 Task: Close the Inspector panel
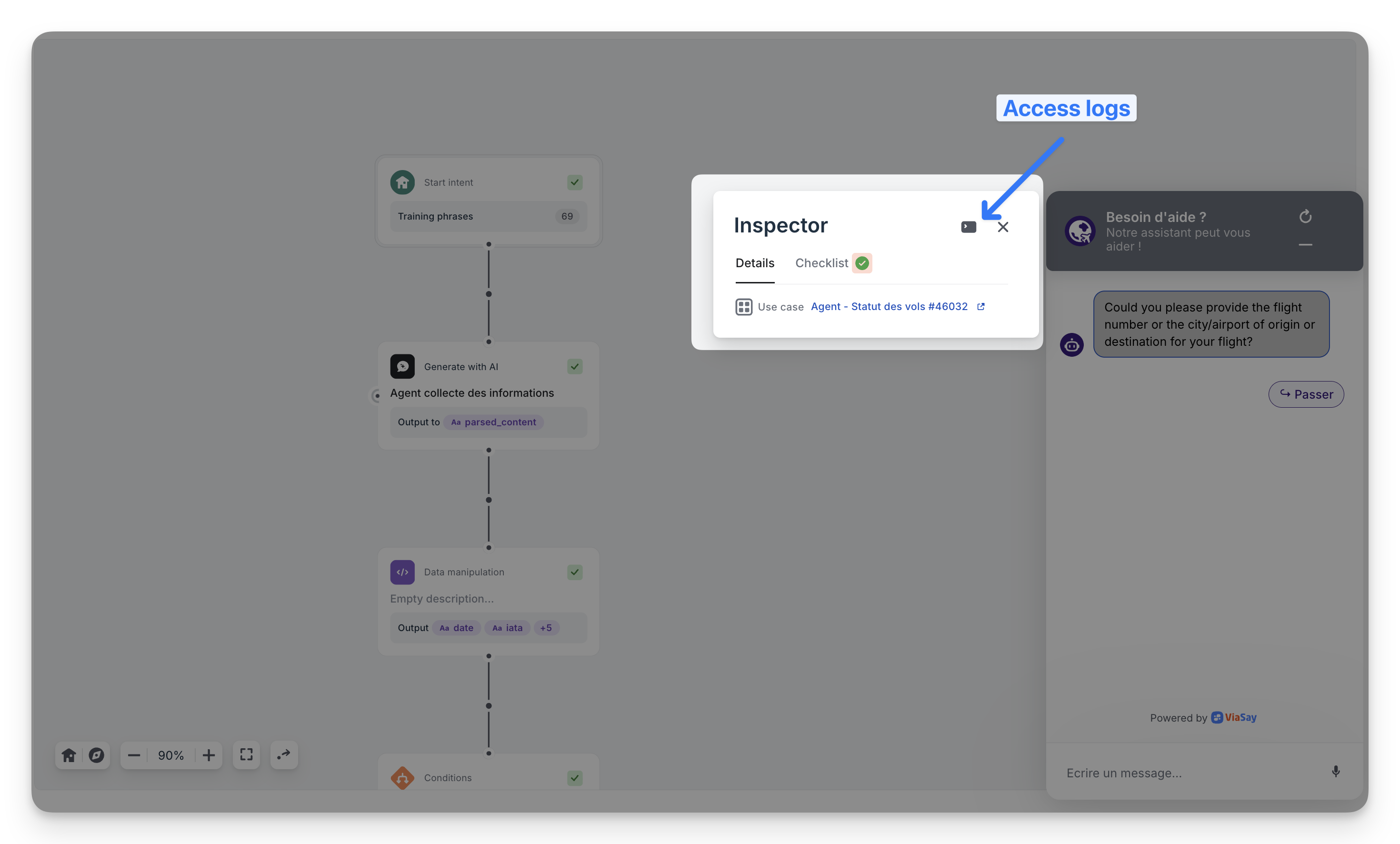(x=1003, y=227)
